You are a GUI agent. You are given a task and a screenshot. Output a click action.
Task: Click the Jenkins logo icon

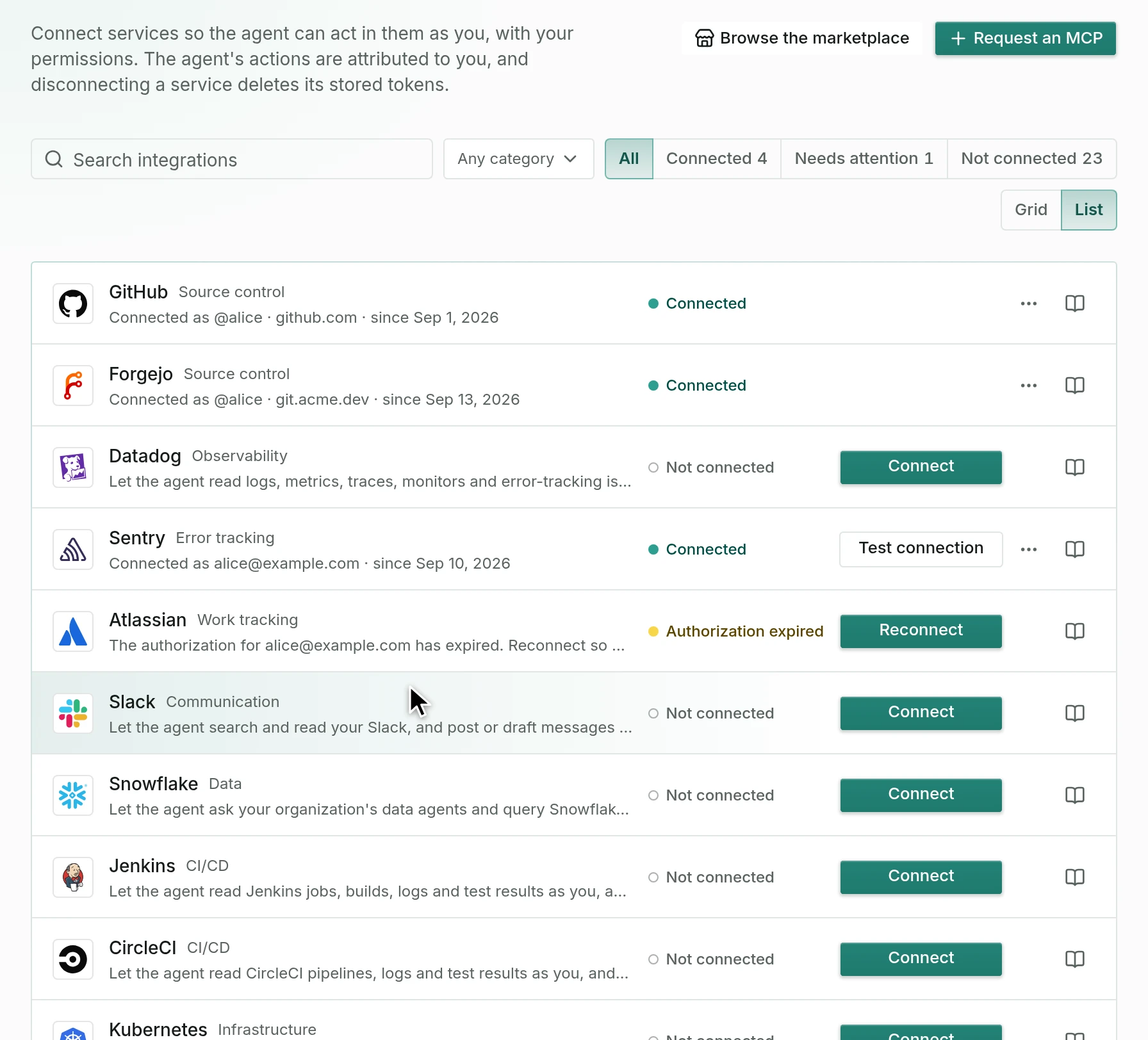(x=73, y=877)
